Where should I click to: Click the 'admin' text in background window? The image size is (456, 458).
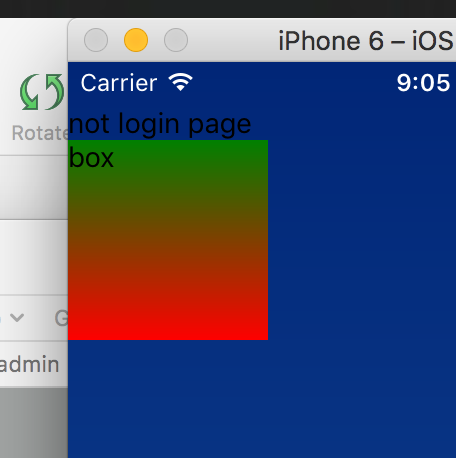click(29, 364)
